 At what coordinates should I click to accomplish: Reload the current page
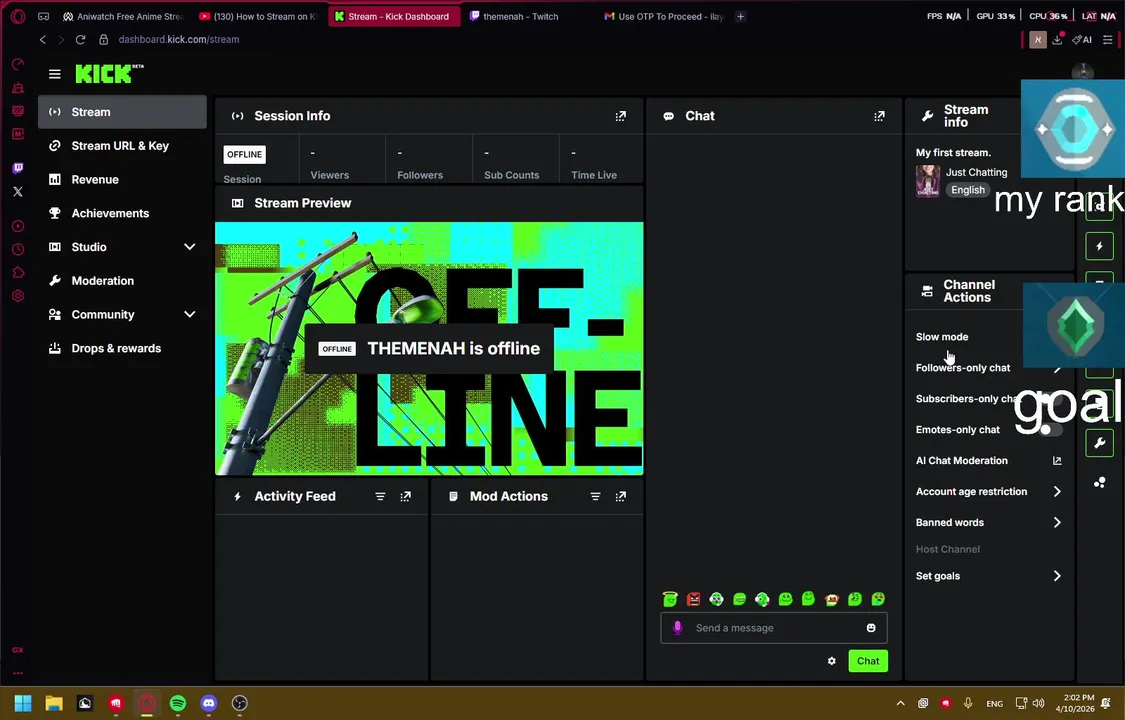click(80, 39)
